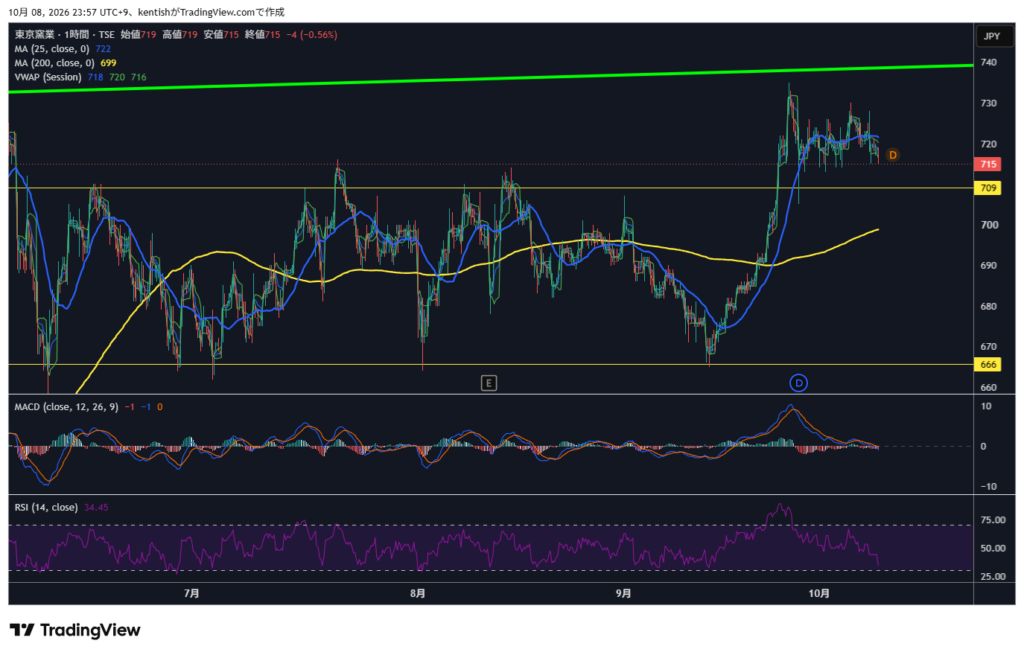
Task: Click the MA 25 value 722
Action: point(103,49)
